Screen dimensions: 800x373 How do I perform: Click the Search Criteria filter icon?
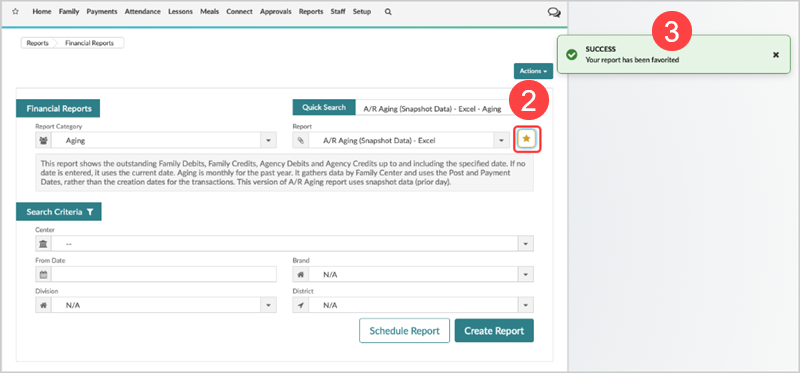(x=90, y=212)
